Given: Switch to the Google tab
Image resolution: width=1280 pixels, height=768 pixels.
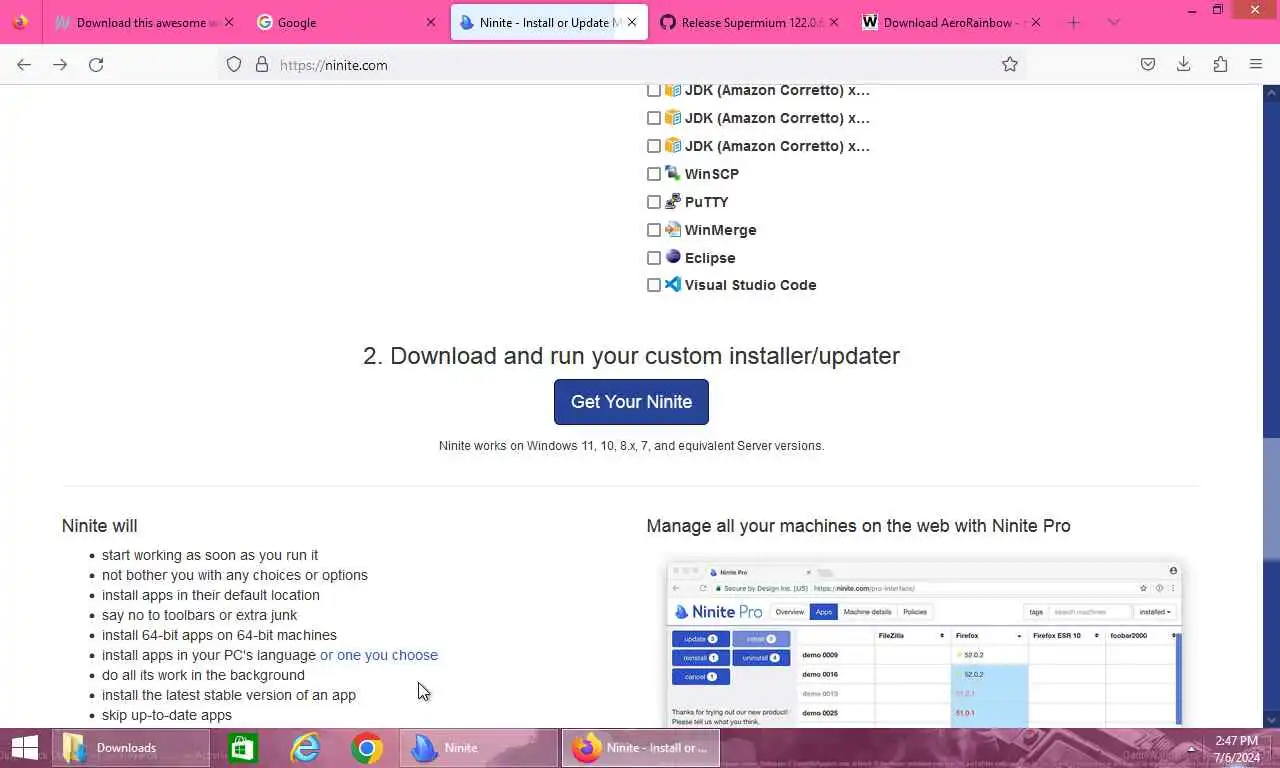Looking at the screenshot, I should click(345, 22).
